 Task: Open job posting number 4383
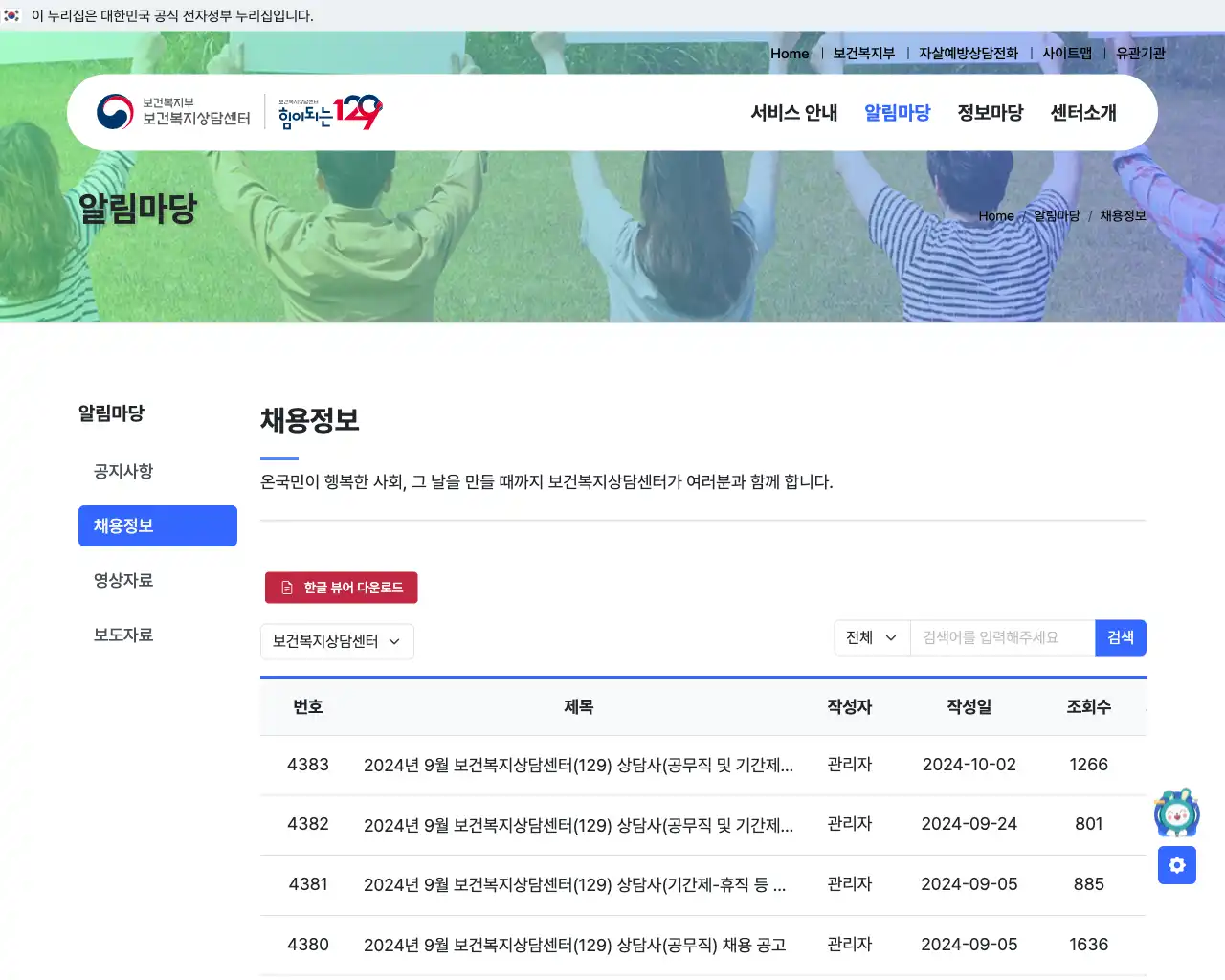click(x=574, y=765)
